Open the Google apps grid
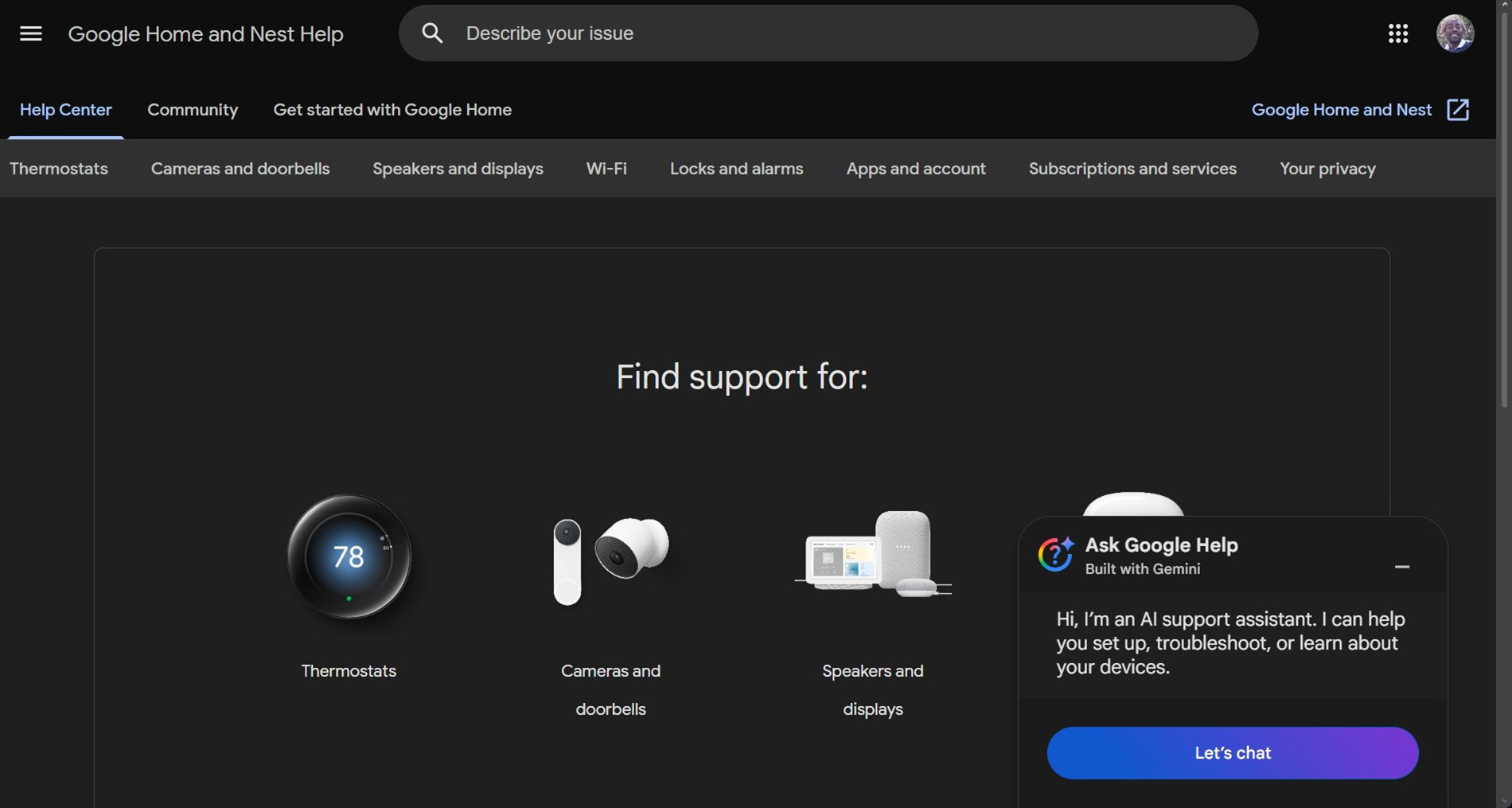This screenshot has height=808, width=1512. (1398, 33)
